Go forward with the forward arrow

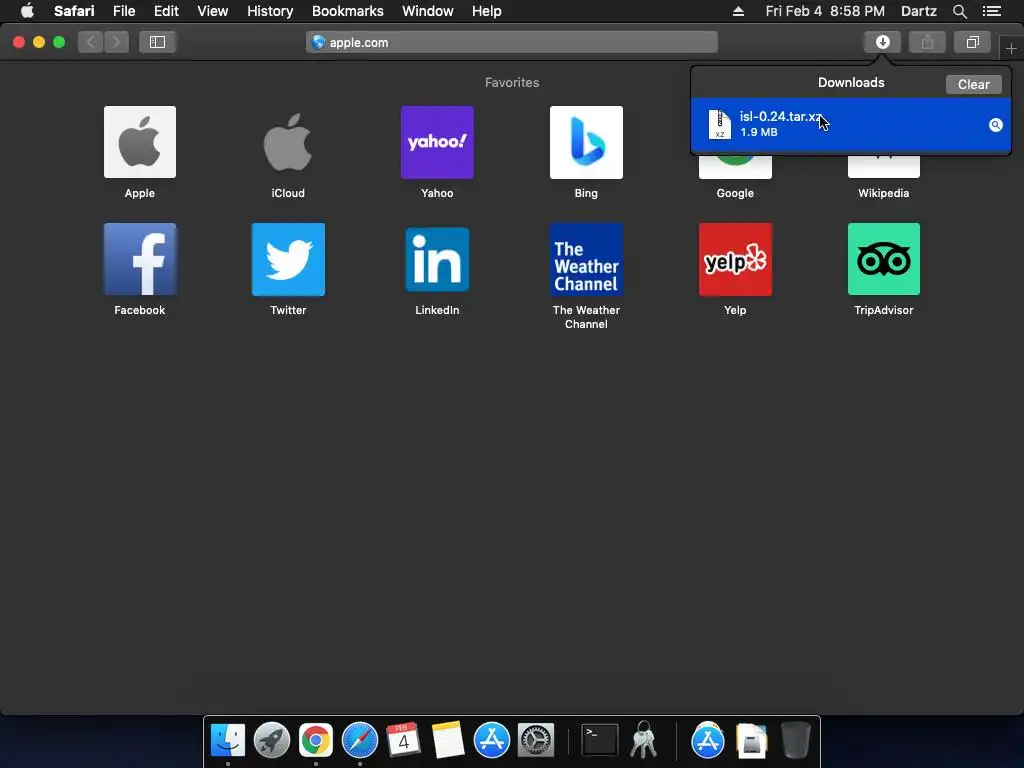point(116,42)
